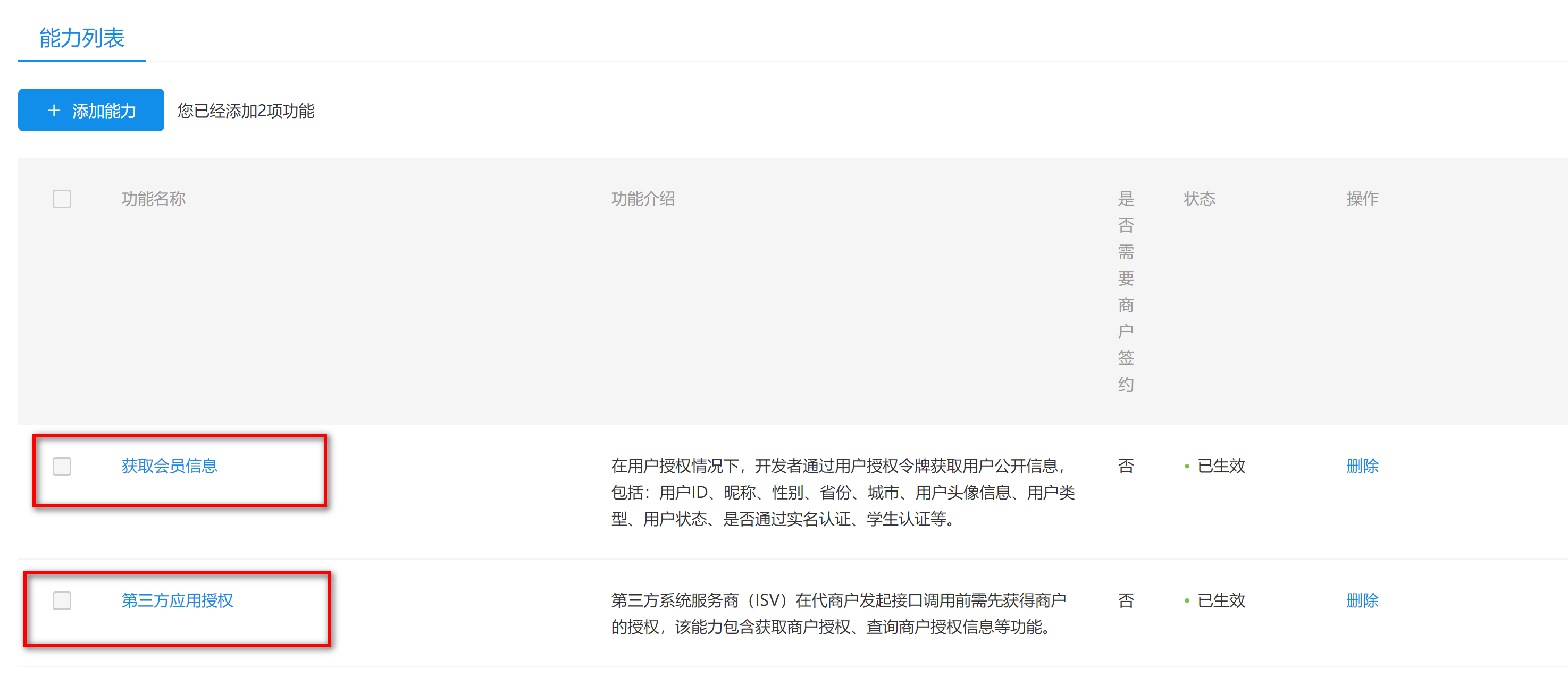
Task: Open the 获取会员信息 capability link
Action: [x=169, y=467]
